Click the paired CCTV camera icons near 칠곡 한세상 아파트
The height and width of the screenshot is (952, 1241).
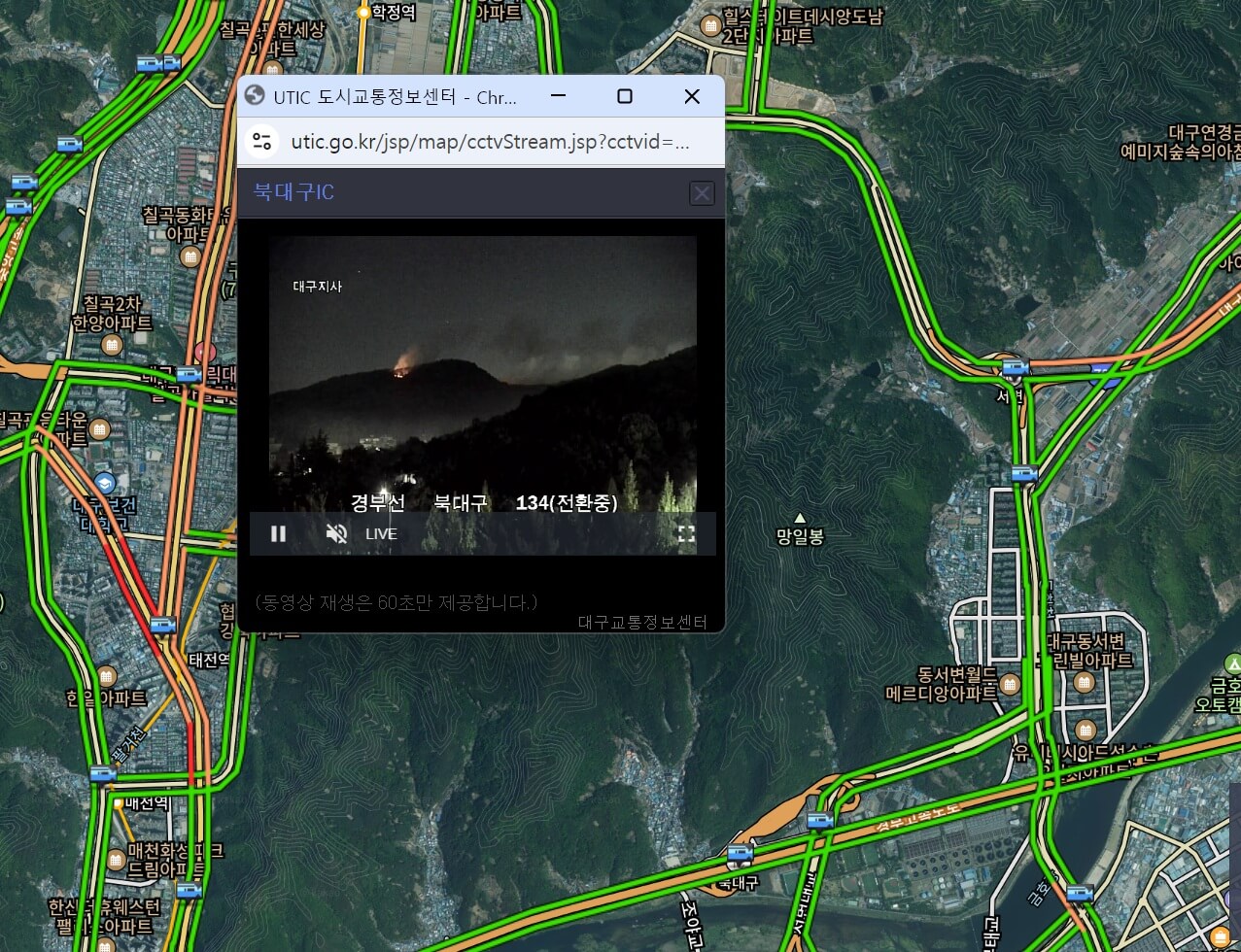click(x=159, y=63)
